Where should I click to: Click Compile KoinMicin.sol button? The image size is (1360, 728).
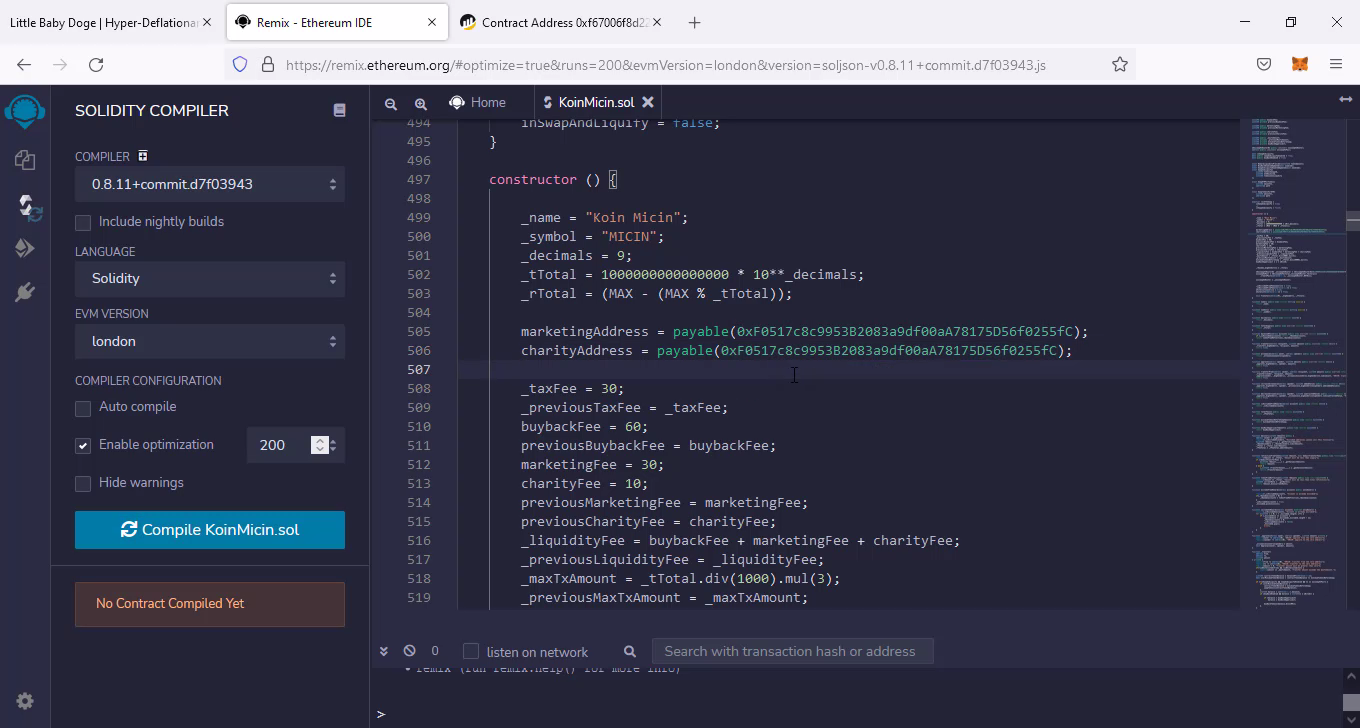(210, 530)
